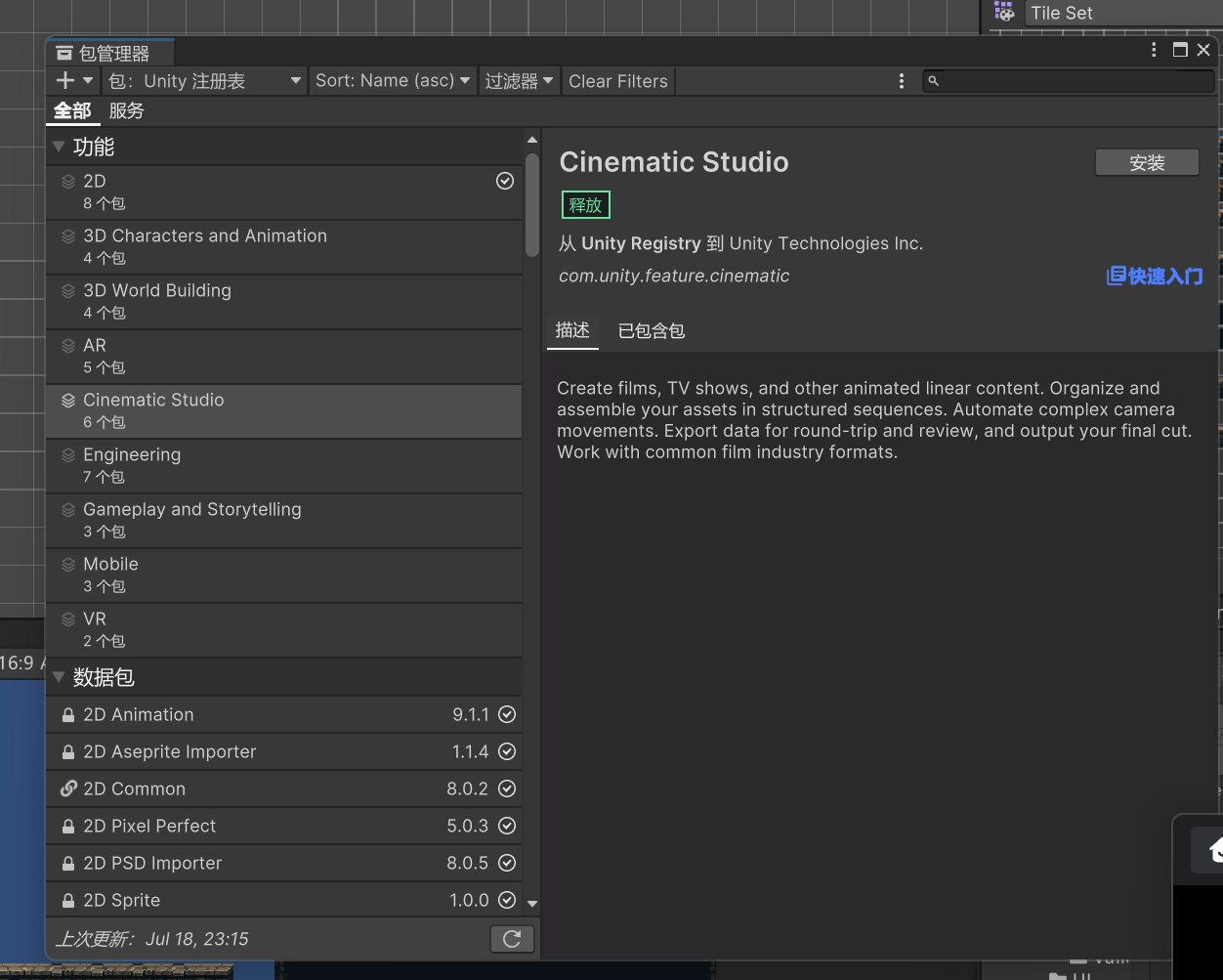This screenshot has width=1223, height=980.
Task: Switch to the 描述 description tab
Action: pos(572,330)
